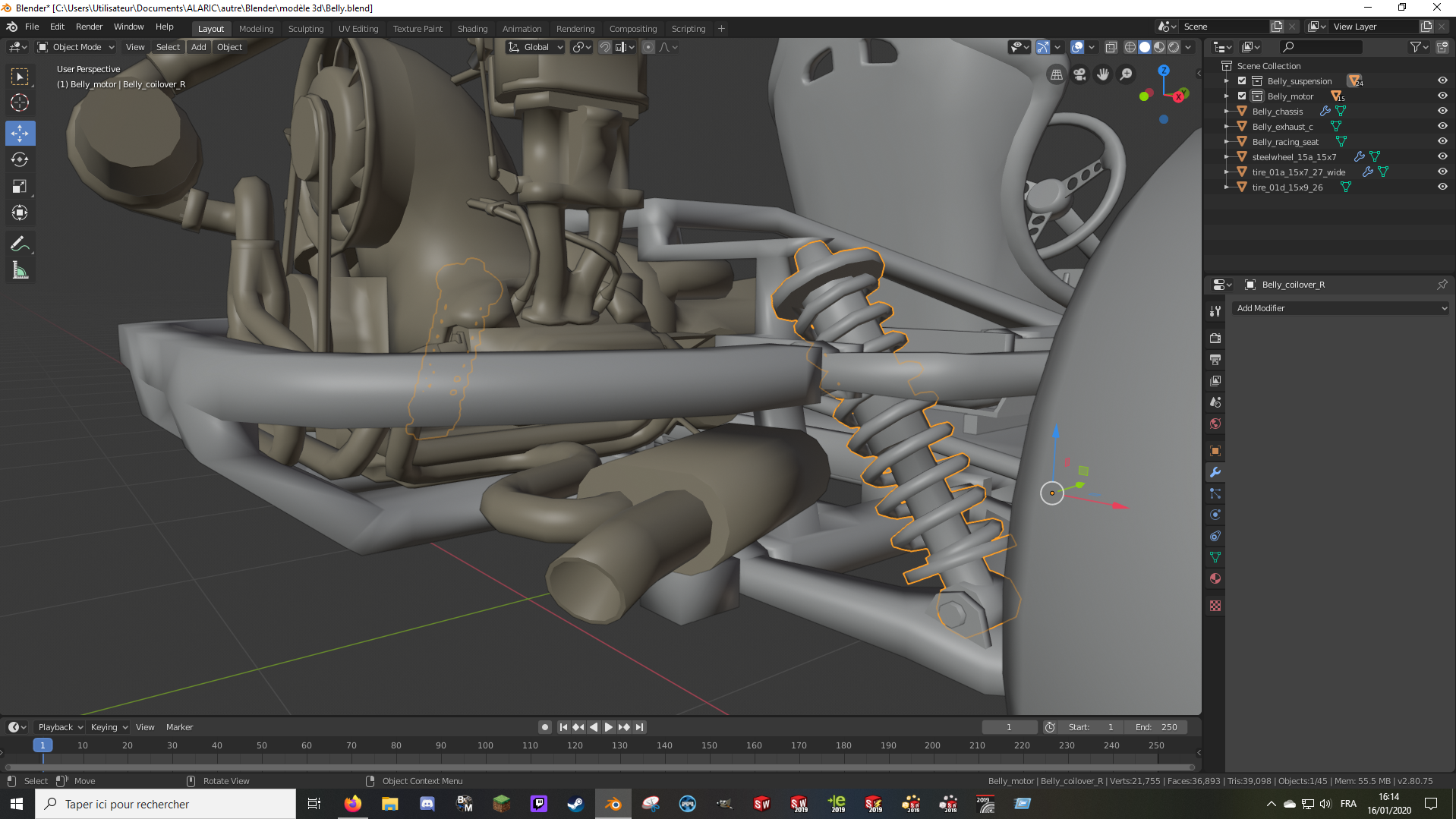Open the Object Mode dropdown

77,47
